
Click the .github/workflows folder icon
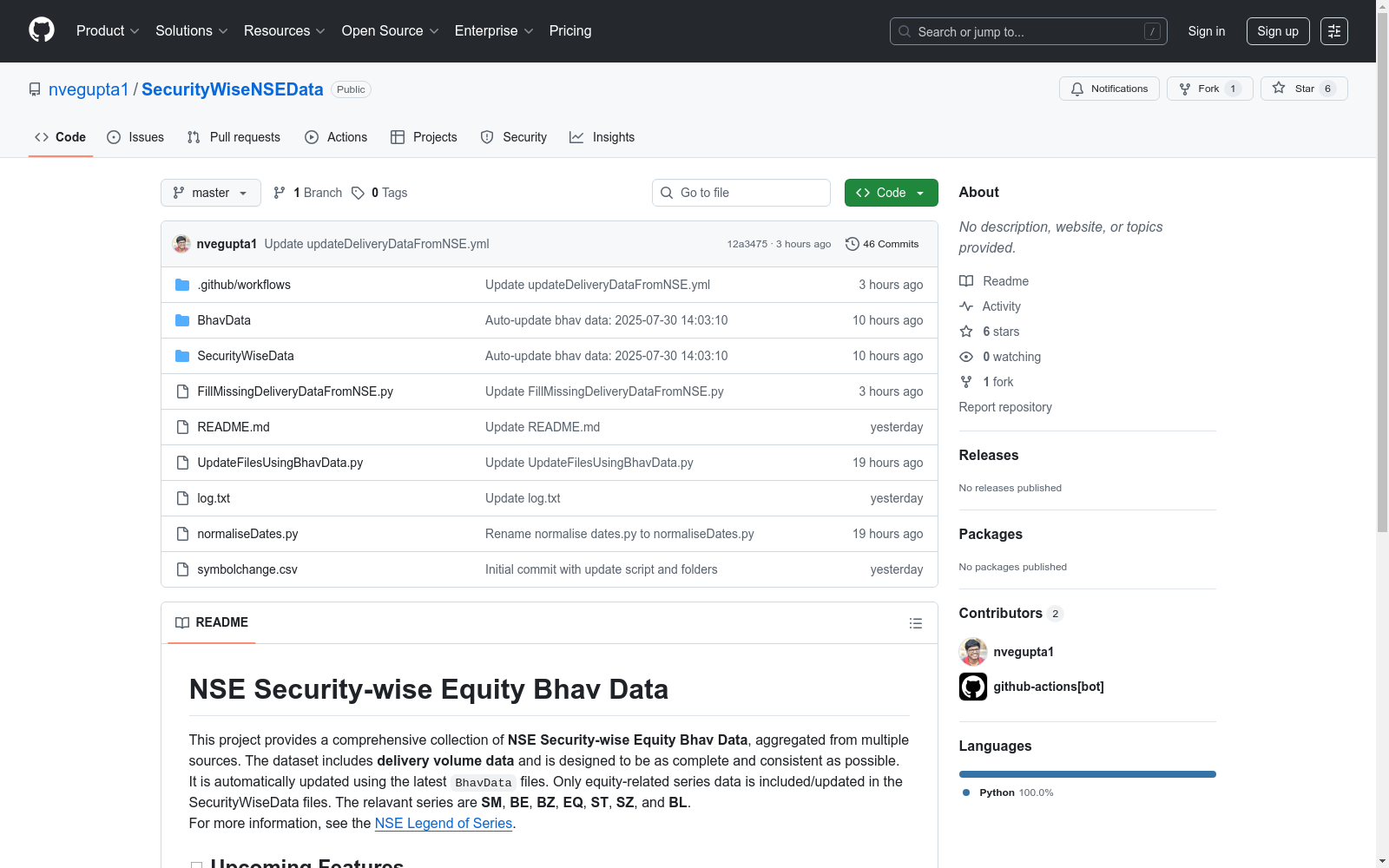coord(182,285)
